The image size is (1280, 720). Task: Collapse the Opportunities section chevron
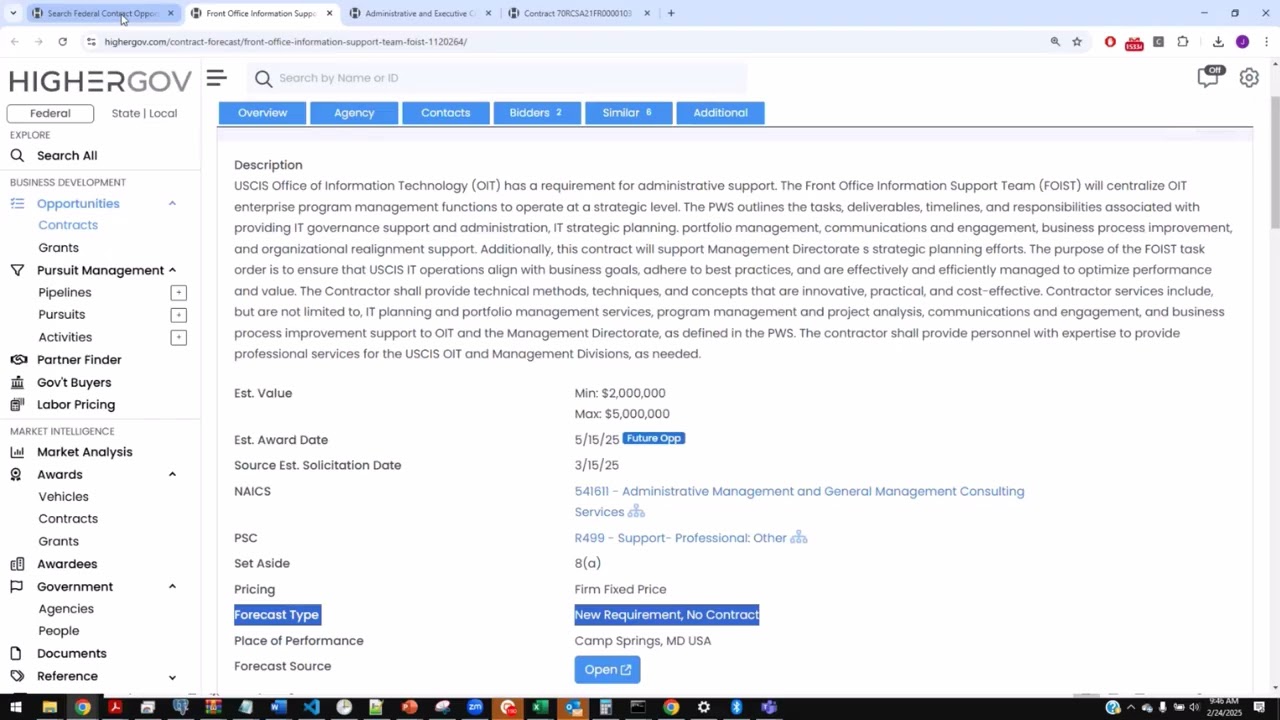point(172,204)
